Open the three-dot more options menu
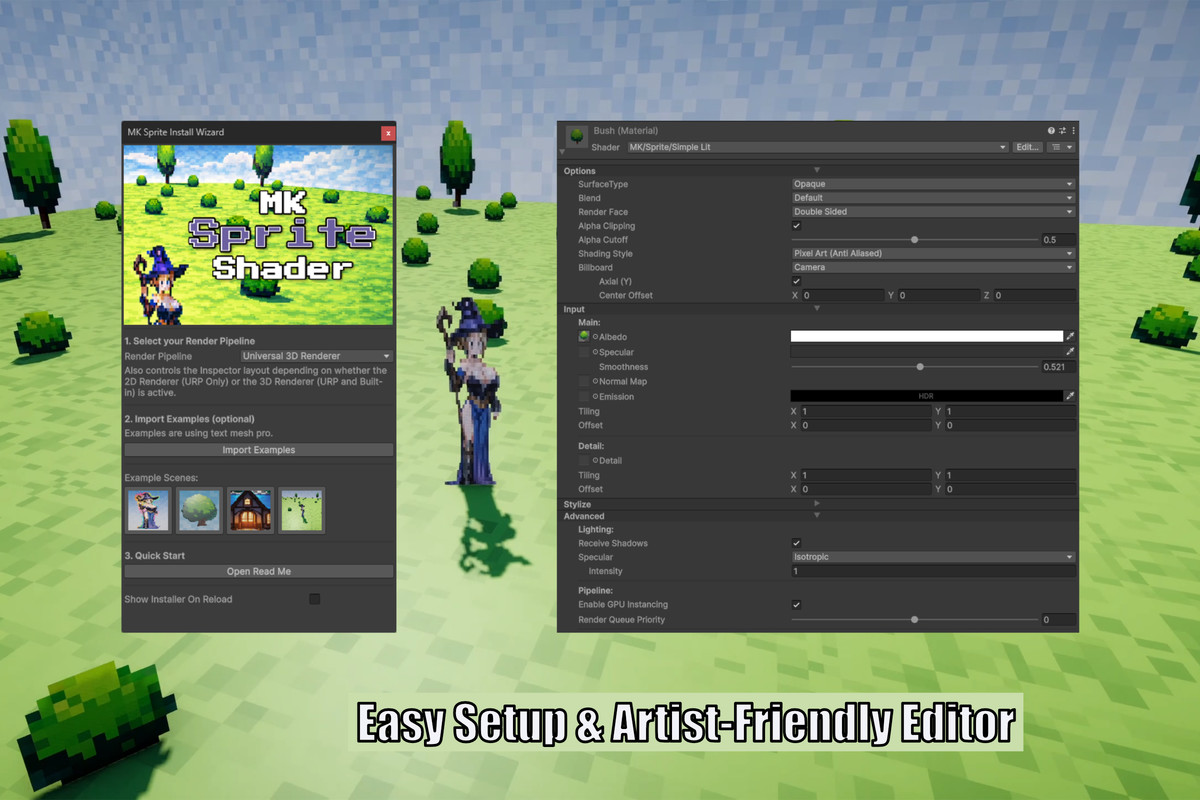Image resolution: width=1200 pixels, height=800 pixels. pyautogui.click(x=1074, y=131)
